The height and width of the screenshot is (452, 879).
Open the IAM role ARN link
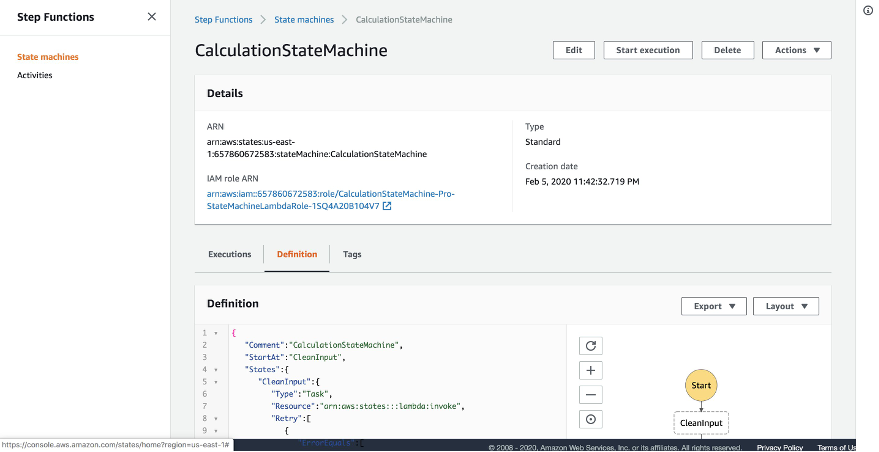pyautogui.click(x=331, y=200)
